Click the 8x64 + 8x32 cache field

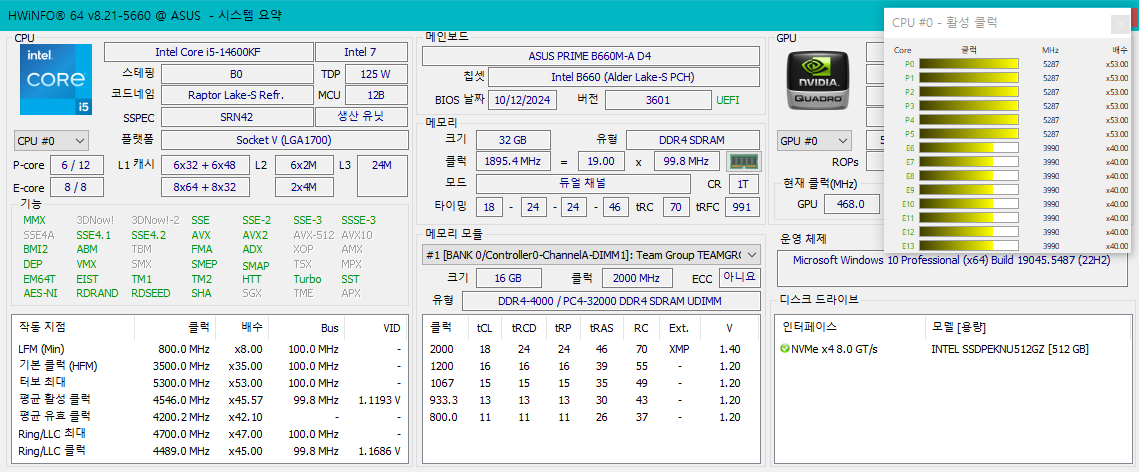coord(205,187)
